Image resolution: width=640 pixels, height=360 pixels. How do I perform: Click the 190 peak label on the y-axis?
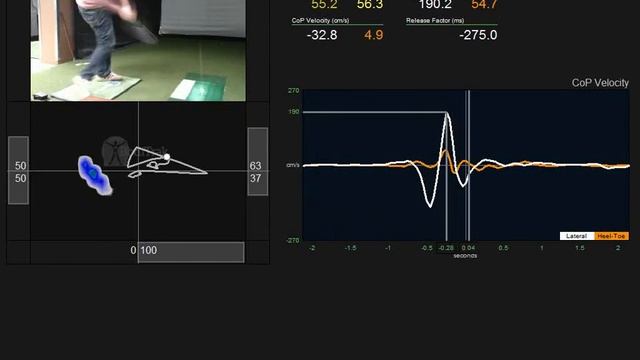(x=293, y=112)
